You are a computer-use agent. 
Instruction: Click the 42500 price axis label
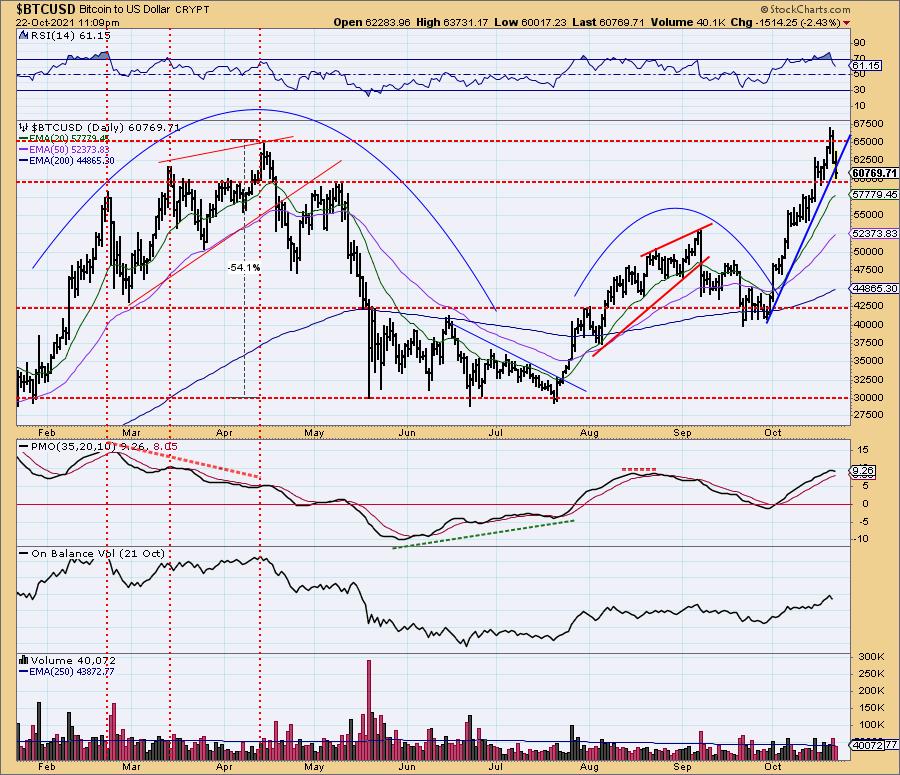click(x=868, y=306)
